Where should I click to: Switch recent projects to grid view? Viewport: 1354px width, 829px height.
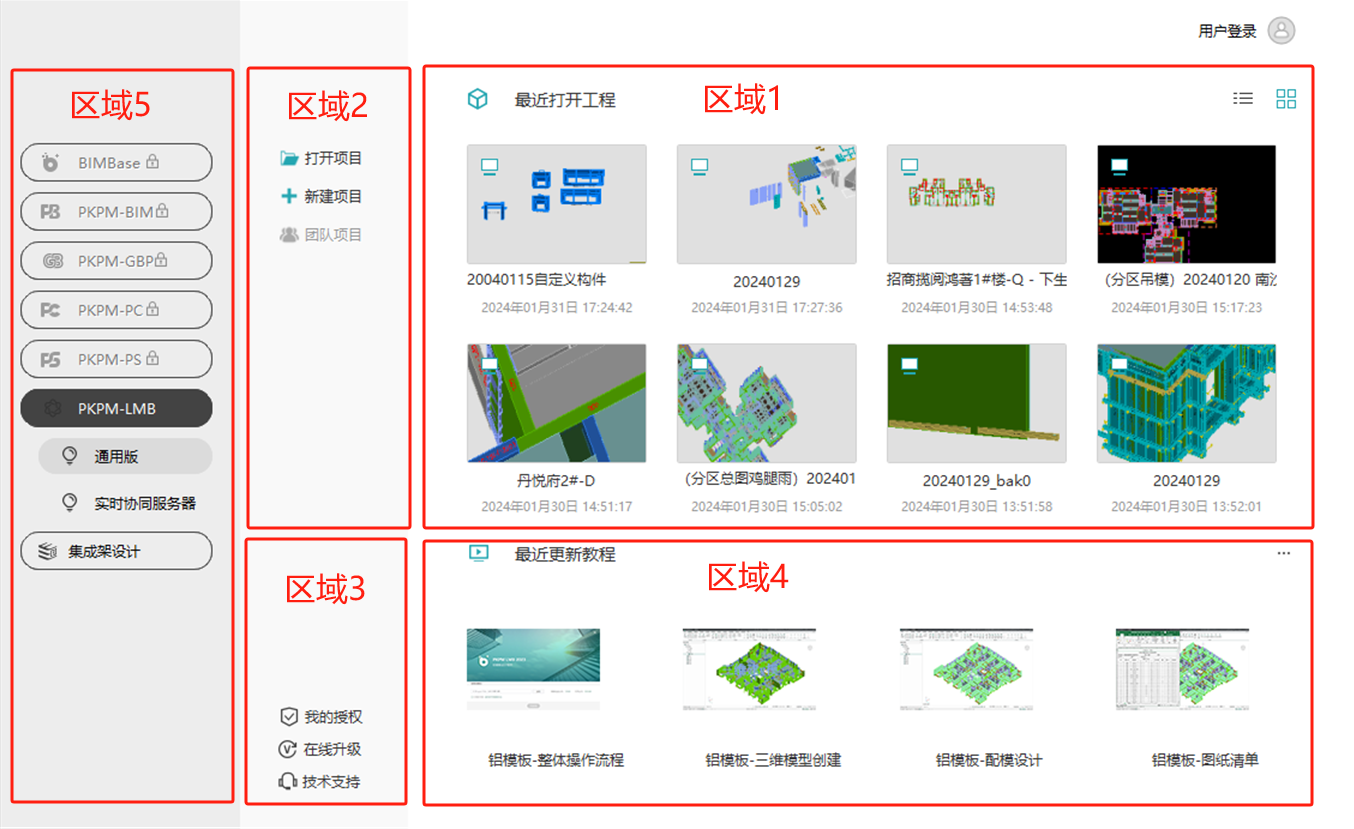point(1286,98)
